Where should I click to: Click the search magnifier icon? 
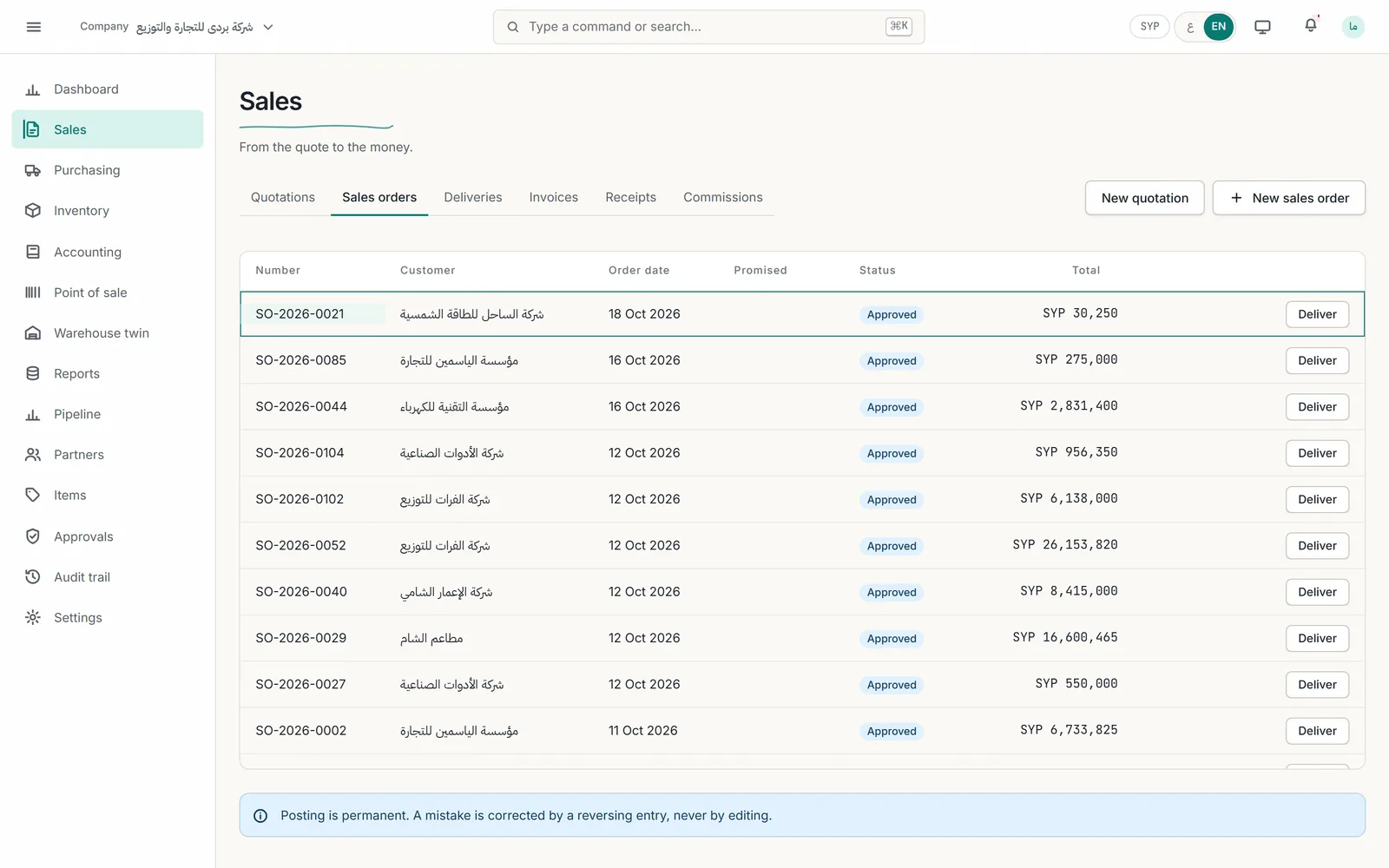(x=513, y=27)
